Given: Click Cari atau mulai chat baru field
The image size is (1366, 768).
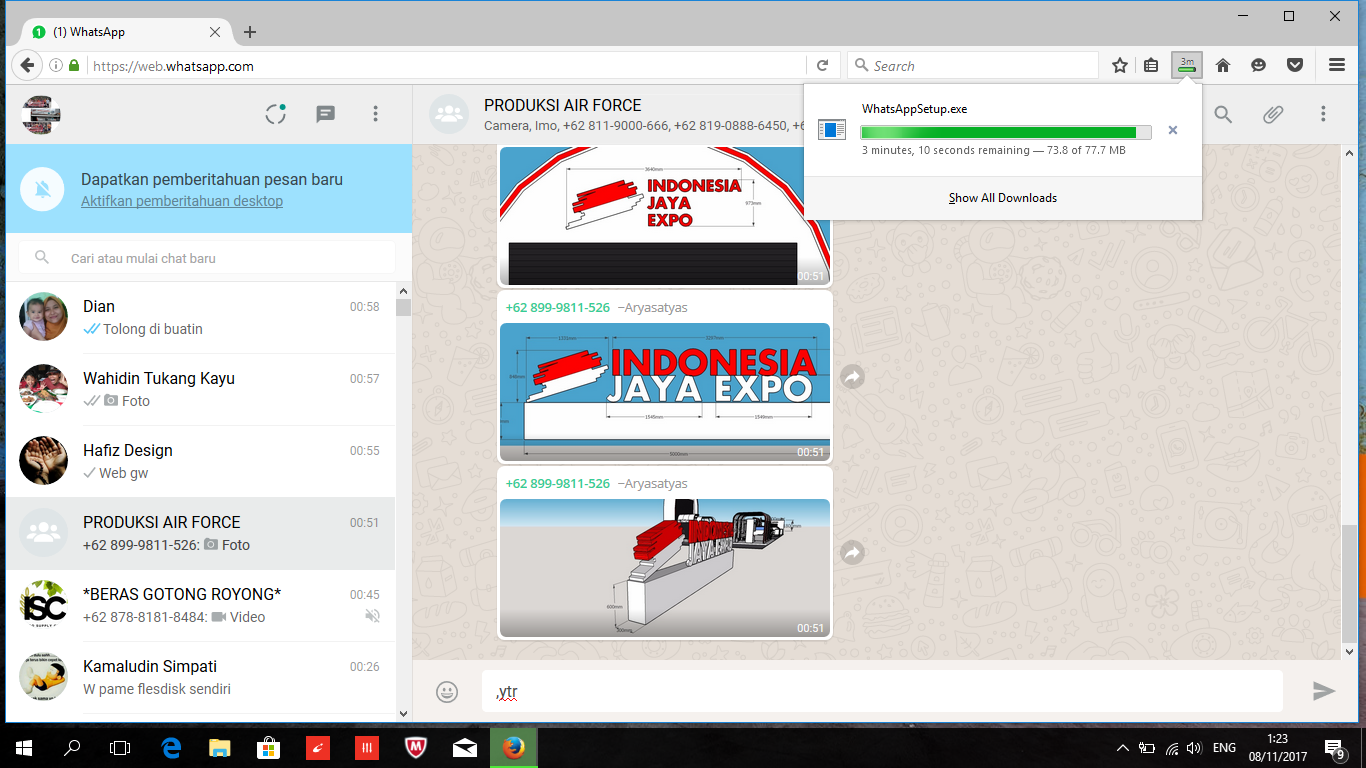Looking at the screenshot, I should [x=207, y=258].
